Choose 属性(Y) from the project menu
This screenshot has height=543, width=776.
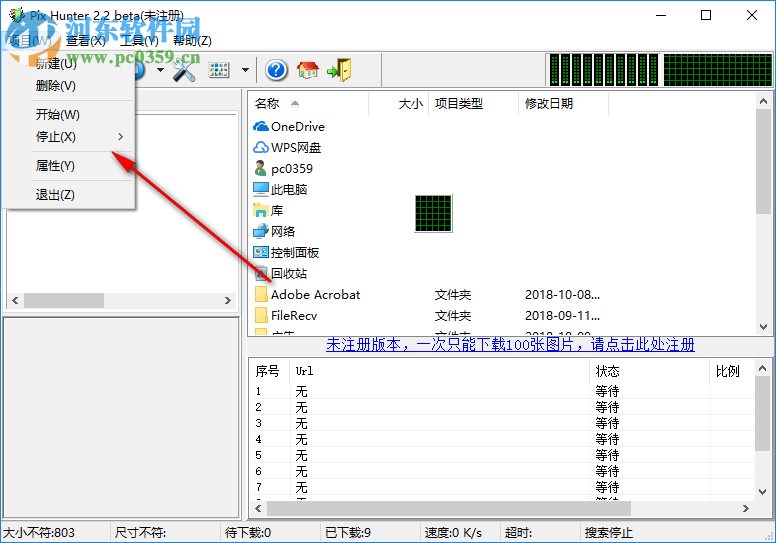[x=55, y=166]
